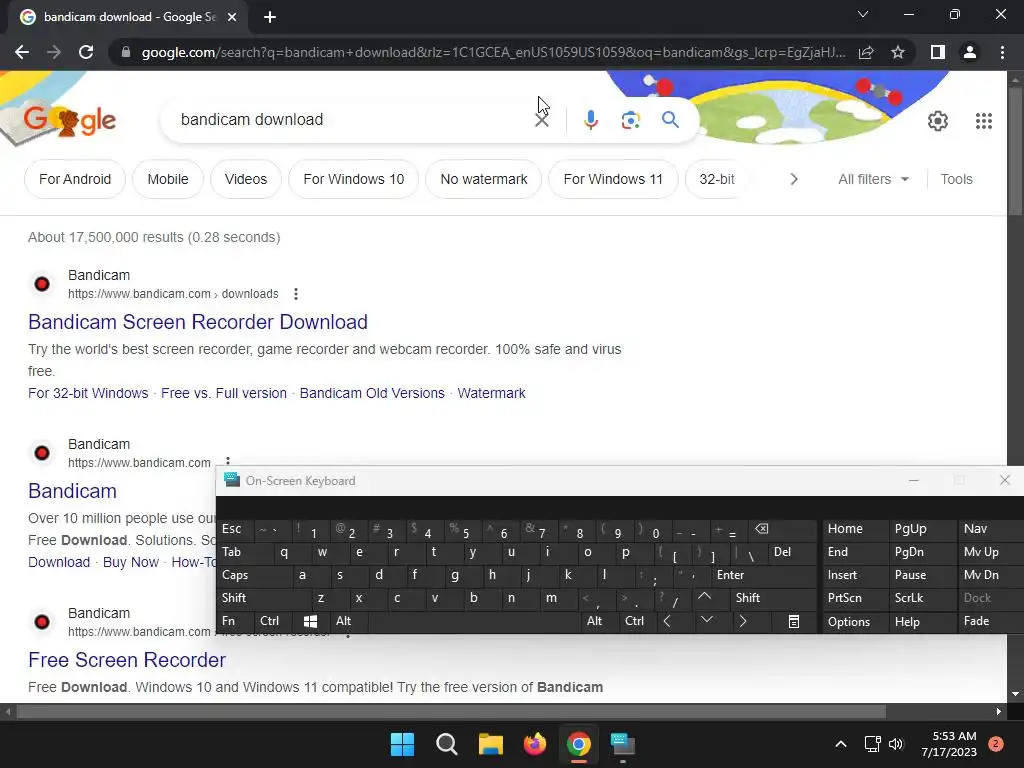The height and width of the screenshot is (768, 1024).
Task: Tap the Esc key on On-Screen Keyboard
Action: pyautogui.click(x=232, y=529)
